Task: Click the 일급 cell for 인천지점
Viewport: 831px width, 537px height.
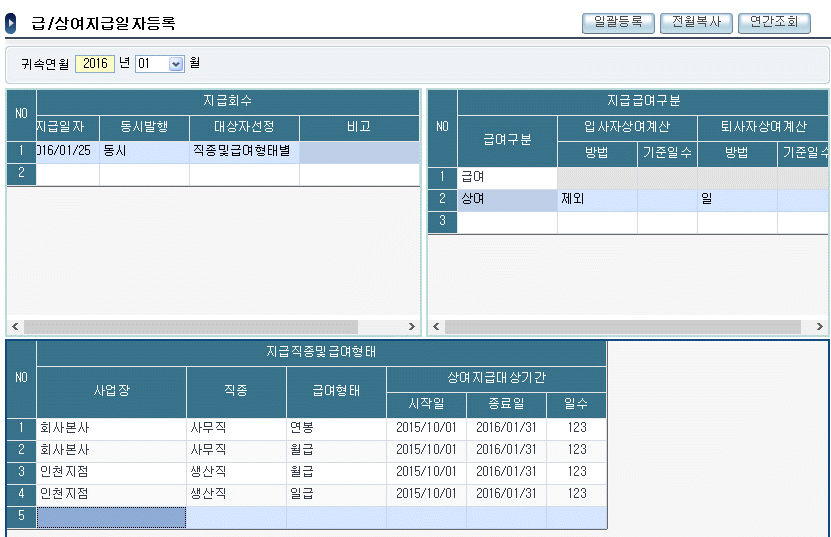Action: 336,494
